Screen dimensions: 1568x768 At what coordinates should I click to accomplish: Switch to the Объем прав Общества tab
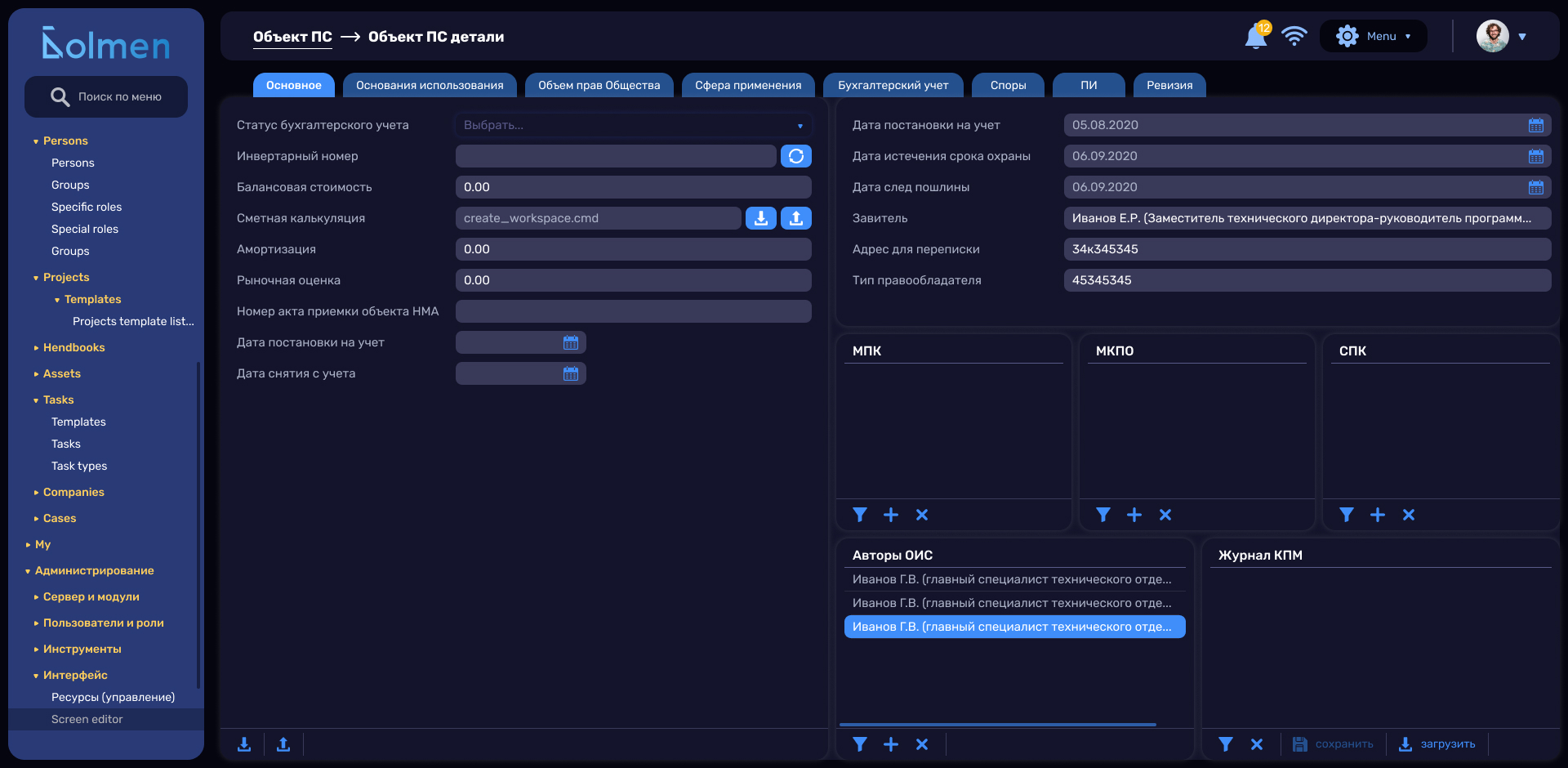(599, 85)
